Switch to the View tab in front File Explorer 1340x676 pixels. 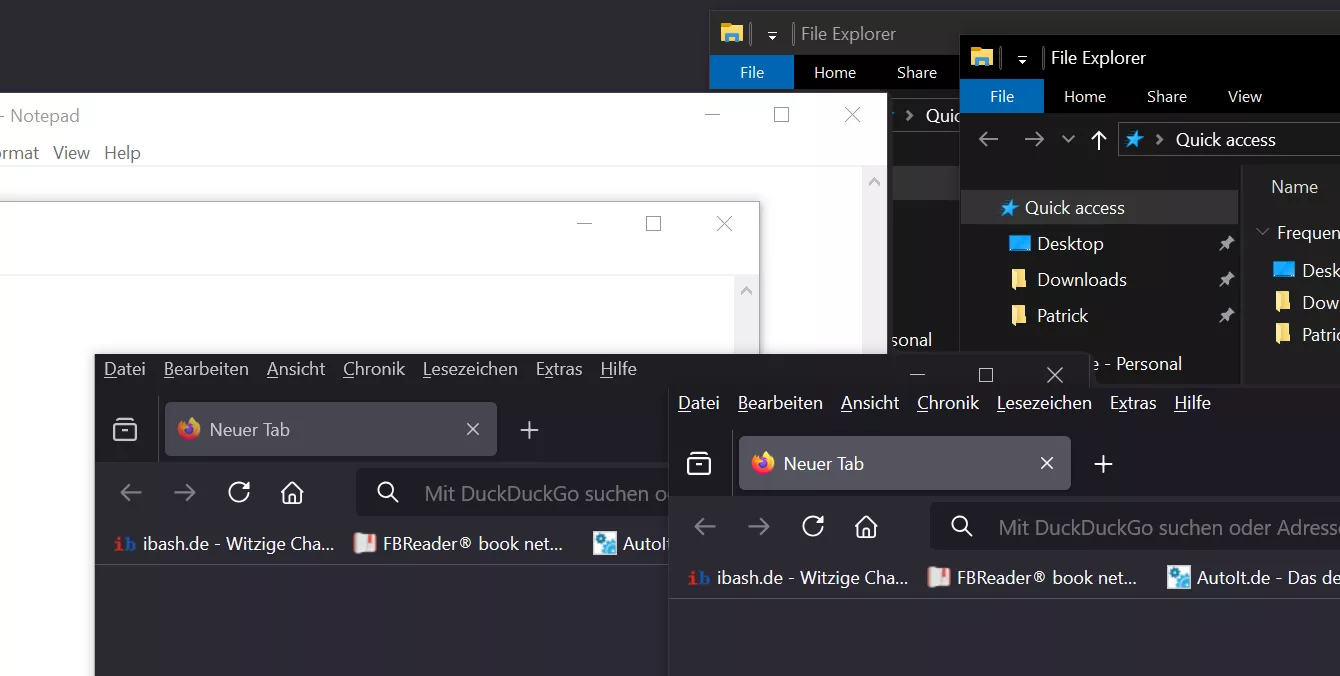pyautogui.click(x=1244, y=97)
